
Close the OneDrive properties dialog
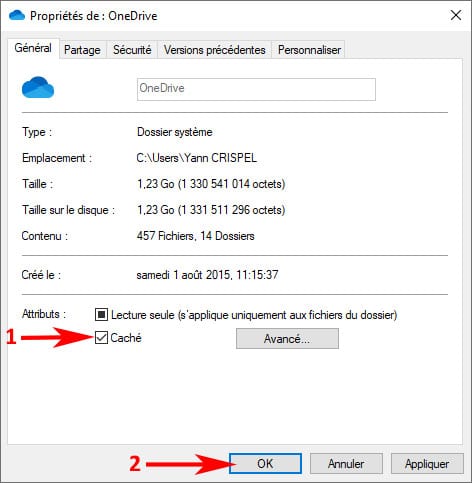(x=456, y=15)
